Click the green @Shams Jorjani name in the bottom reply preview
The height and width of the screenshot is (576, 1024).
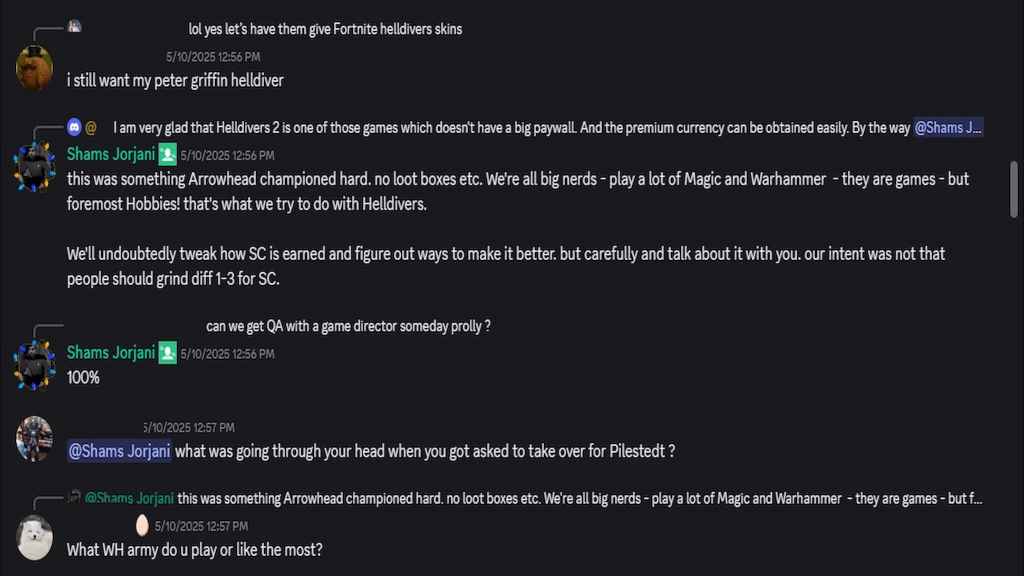[x=129, y=498]
